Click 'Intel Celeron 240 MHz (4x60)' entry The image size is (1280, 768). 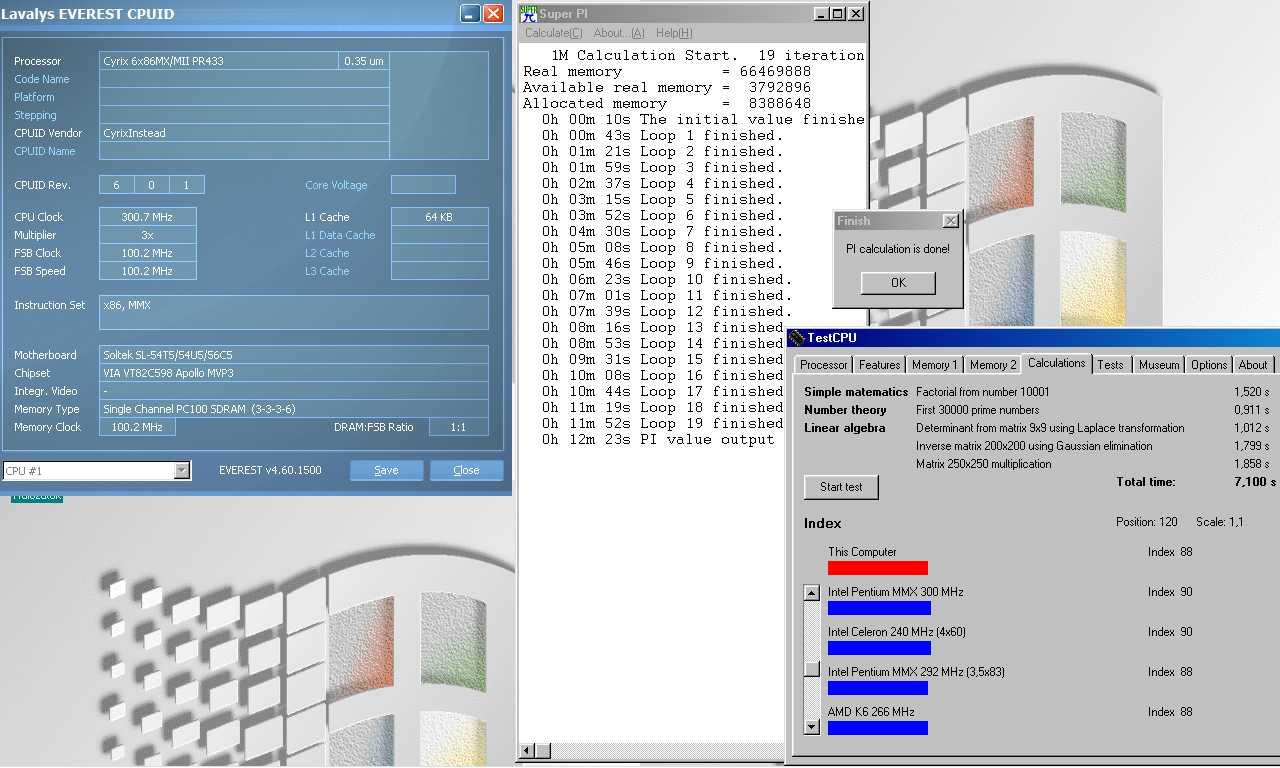pyautogui.click(x=896, y=632)
